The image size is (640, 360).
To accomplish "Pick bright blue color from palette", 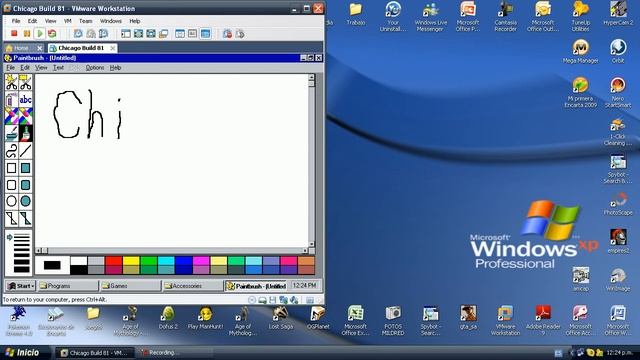I will pos(184,261).
